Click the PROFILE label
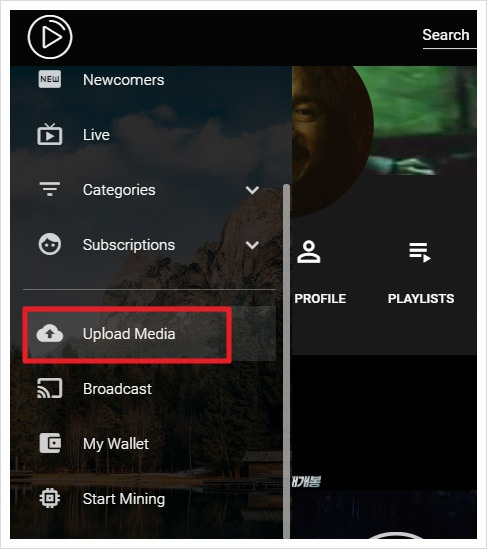487x549 pixels. click(x=320, y=299)
